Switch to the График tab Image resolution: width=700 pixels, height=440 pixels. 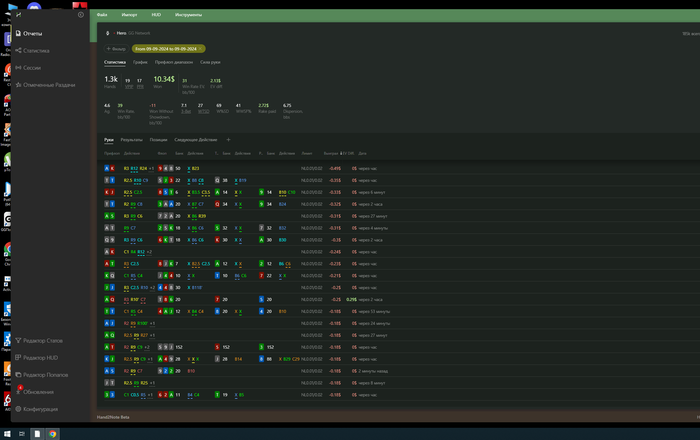[x=140, y=62]
